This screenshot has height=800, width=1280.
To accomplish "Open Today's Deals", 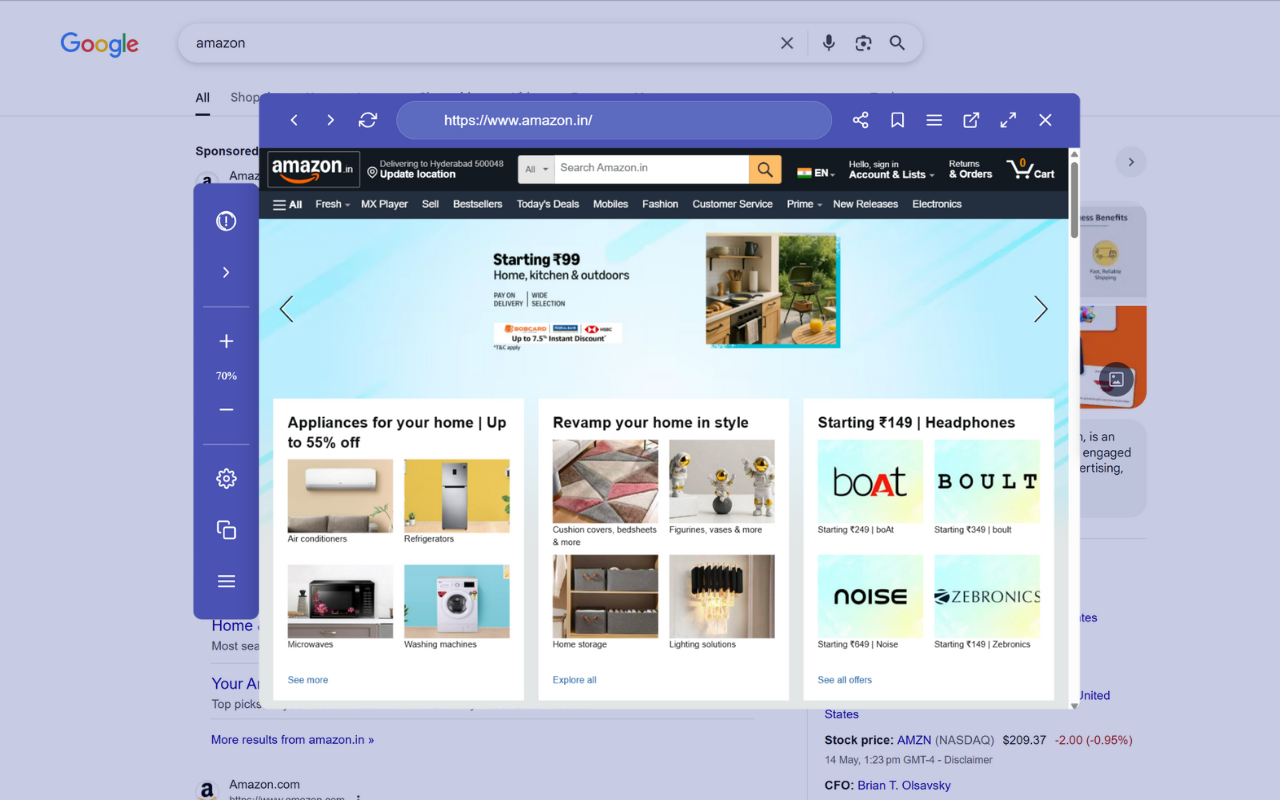I will 547,204.
